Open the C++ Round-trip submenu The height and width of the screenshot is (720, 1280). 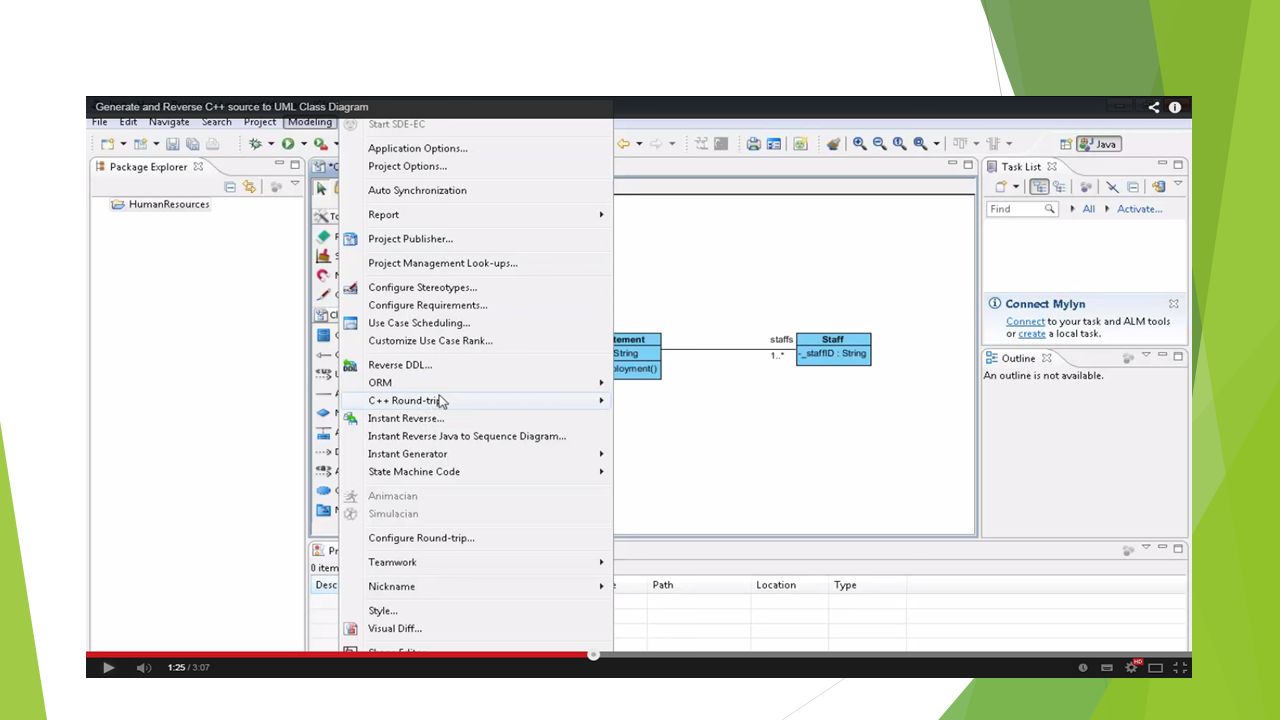[x=475, y=400]
